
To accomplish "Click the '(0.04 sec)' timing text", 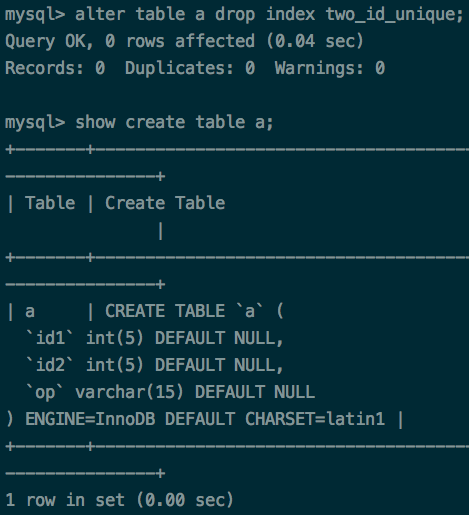I will [x=315, y=41].
